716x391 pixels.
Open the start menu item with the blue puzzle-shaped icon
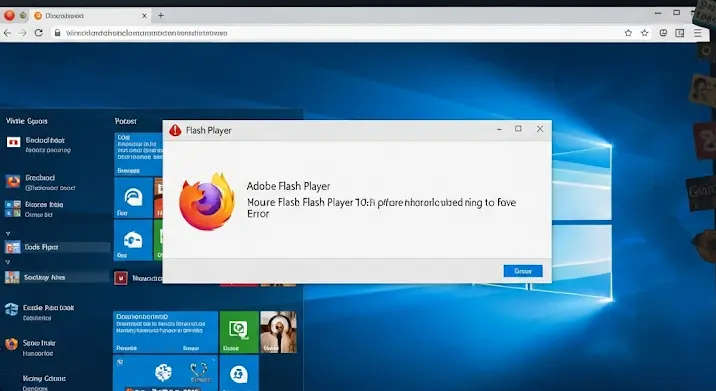click(x=11, y=309)
